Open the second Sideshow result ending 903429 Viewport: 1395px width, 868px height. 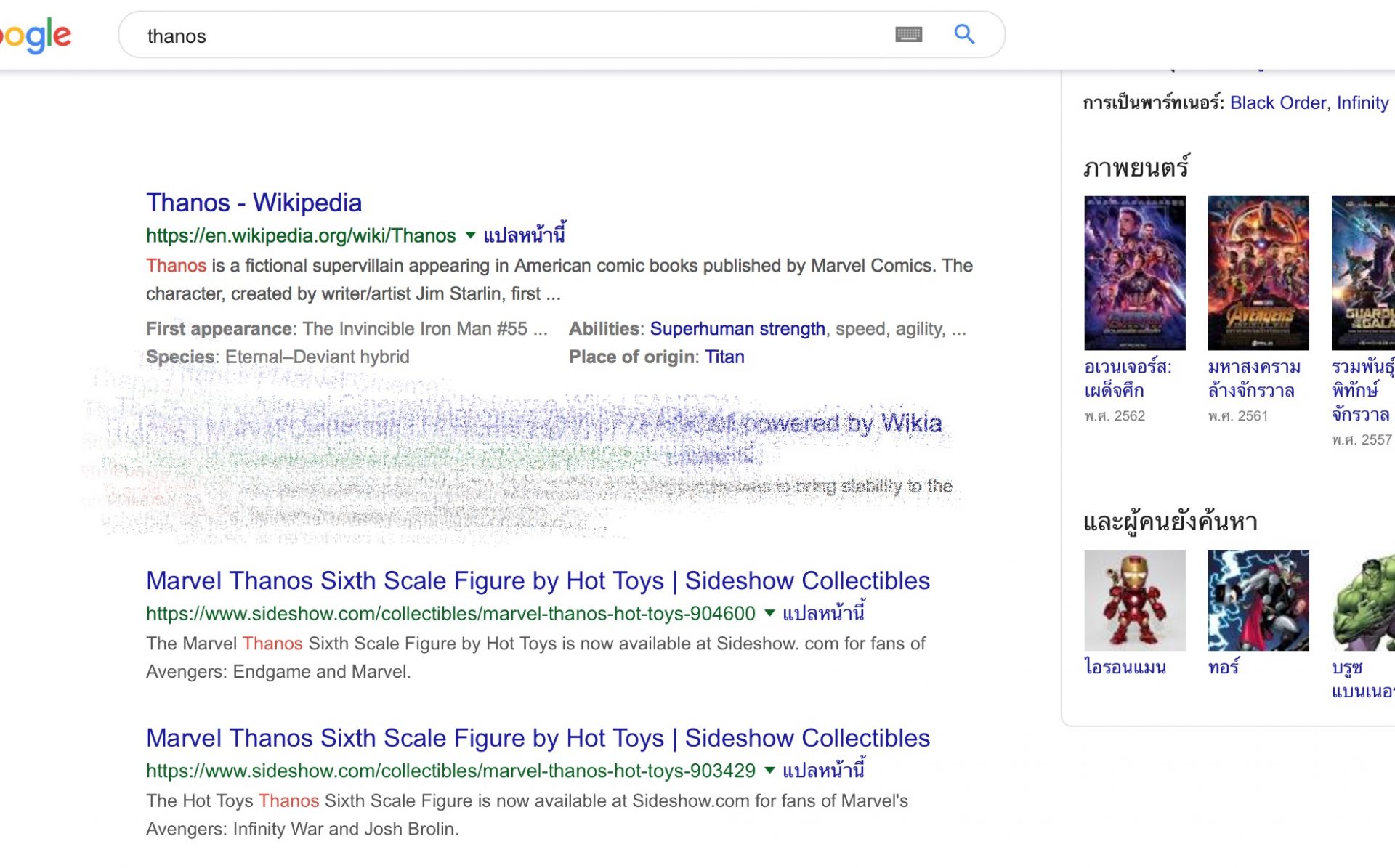(x=538, y=737)
